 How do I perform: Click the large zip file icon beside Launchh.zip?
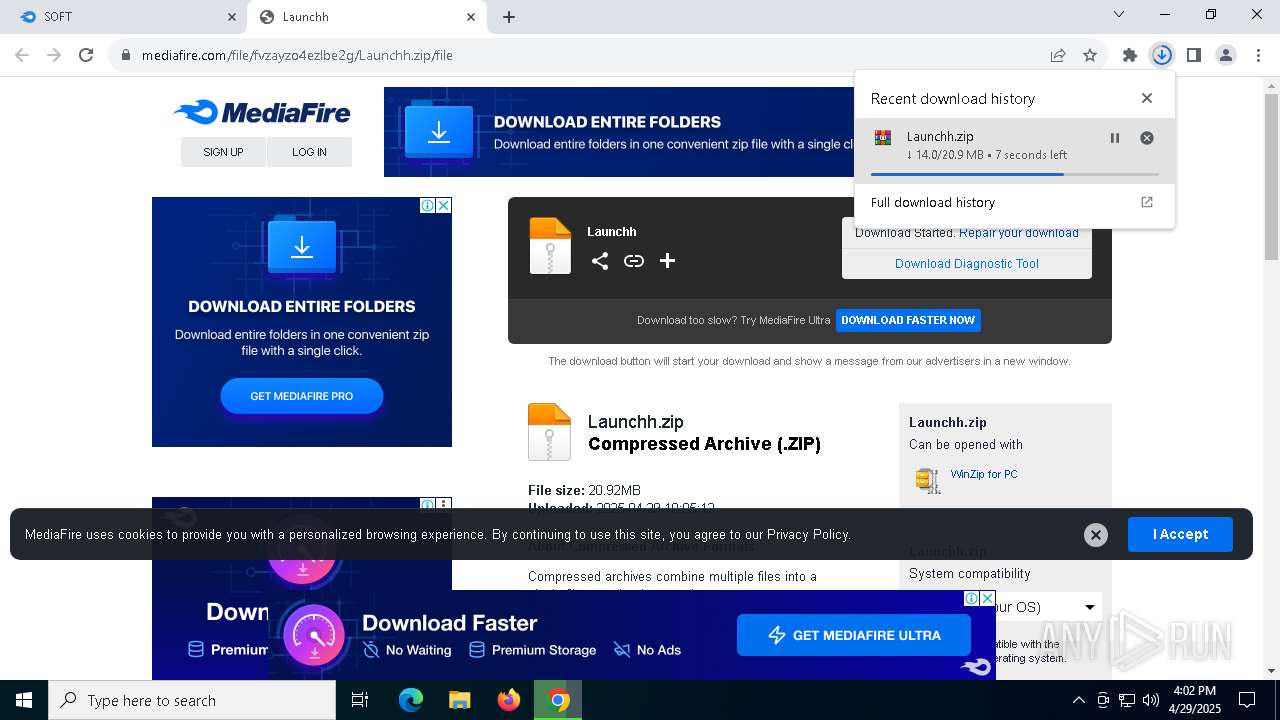point(549,431)
